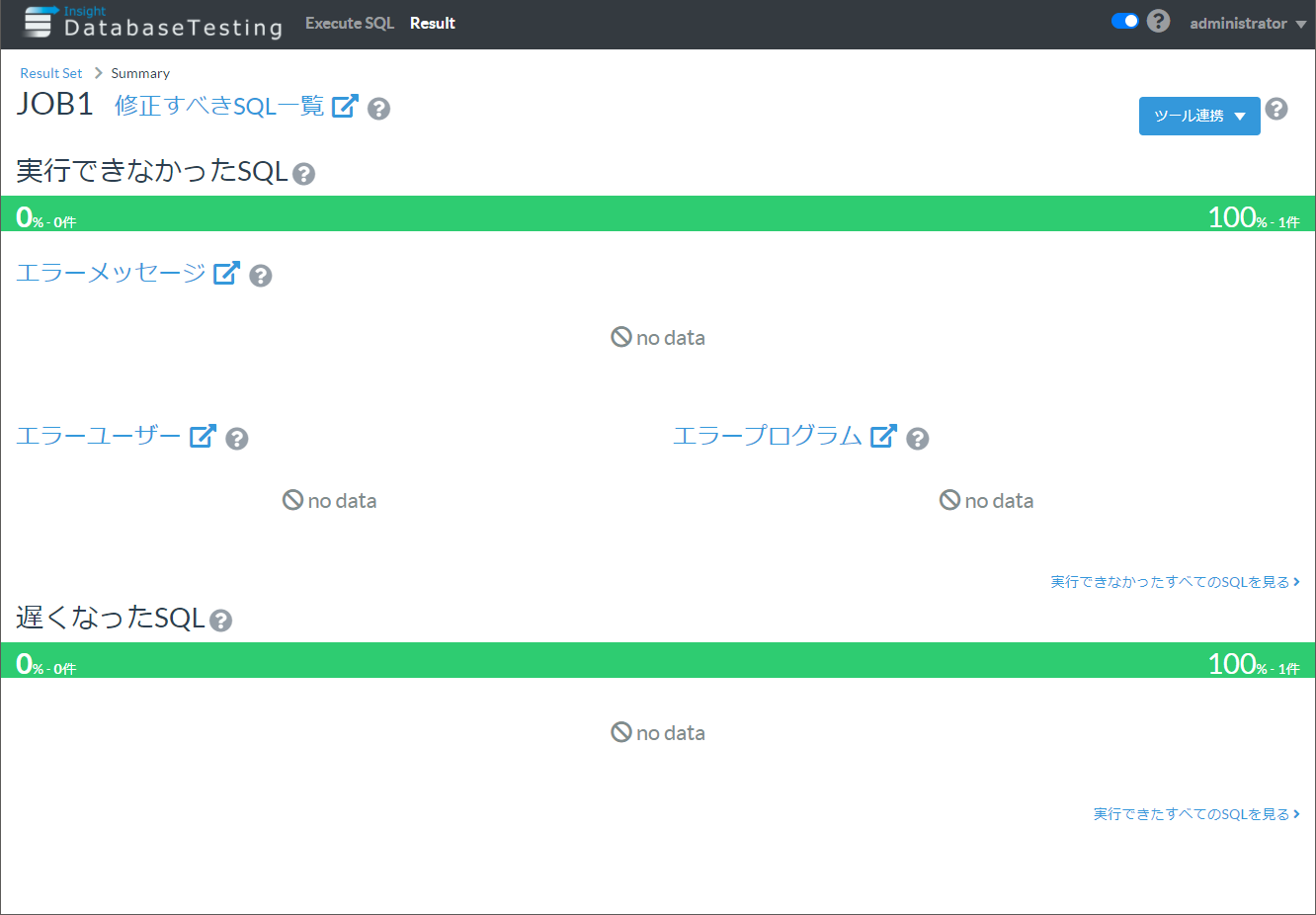Image resolution: width=1316 pixels, height=915 pixels.
Task: Expand the ツール連携 dropdown button
Action: pos(1199,116)
